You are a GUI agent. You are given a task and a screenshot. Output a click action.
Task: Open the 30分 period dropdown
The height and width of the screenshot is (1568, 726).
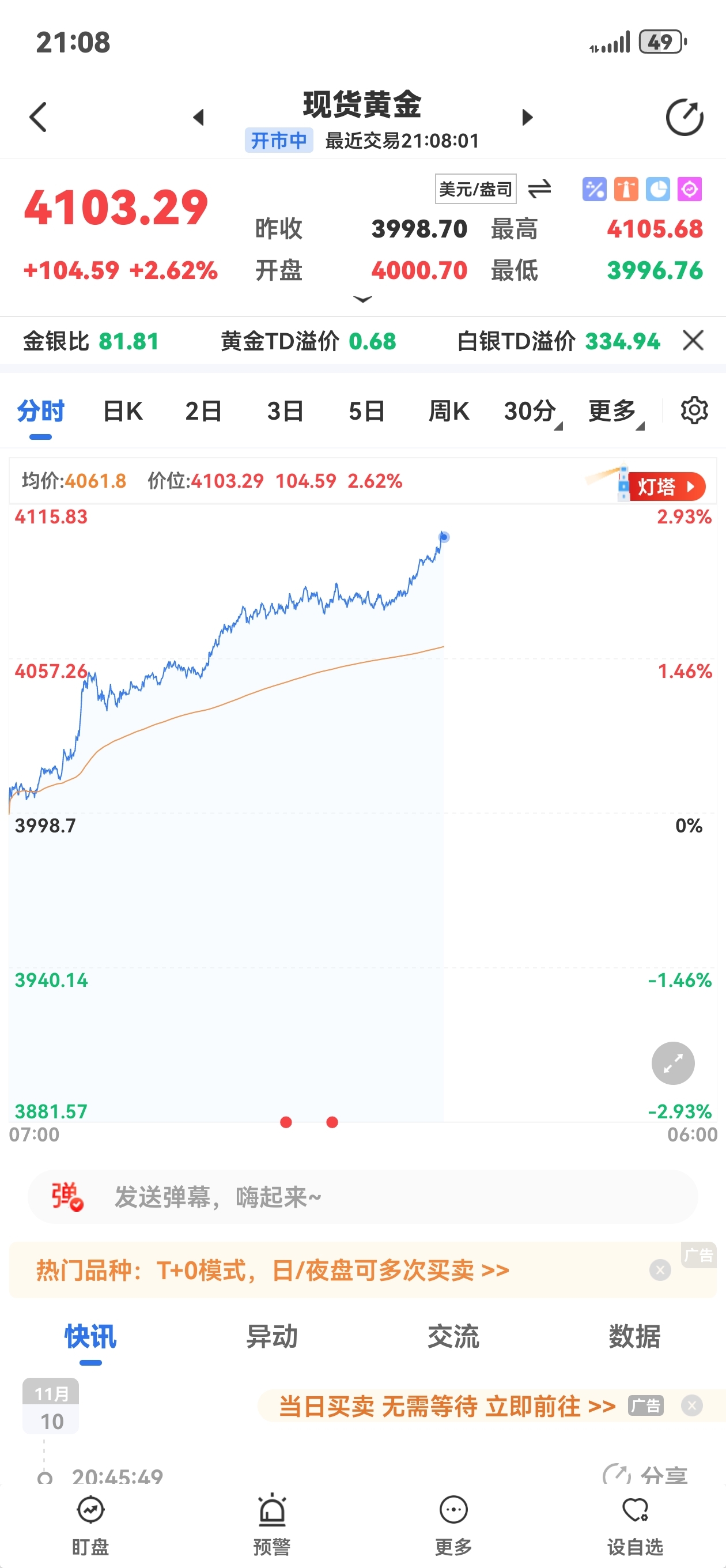(x=532, y=412)
